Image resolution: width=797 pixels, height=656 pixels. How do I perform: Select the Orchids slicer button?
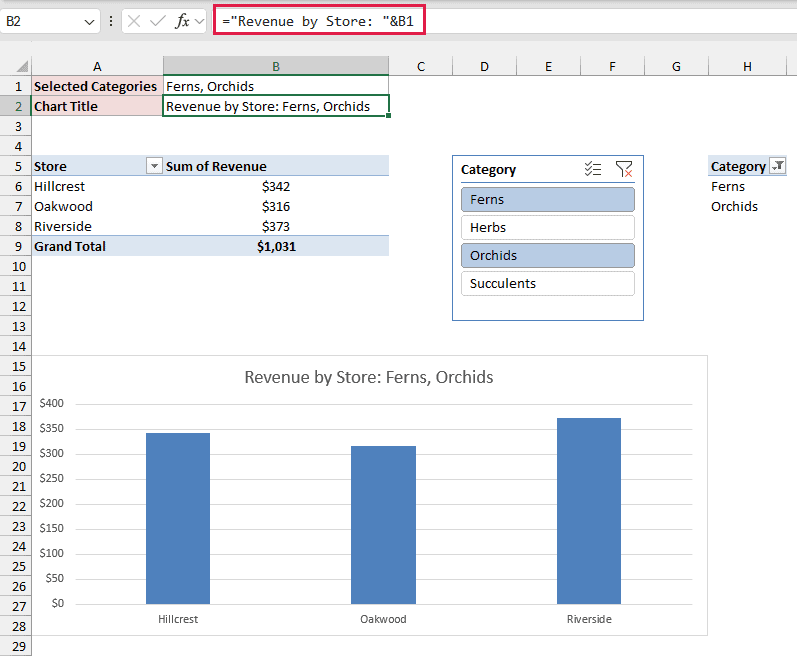pos(548,255)
